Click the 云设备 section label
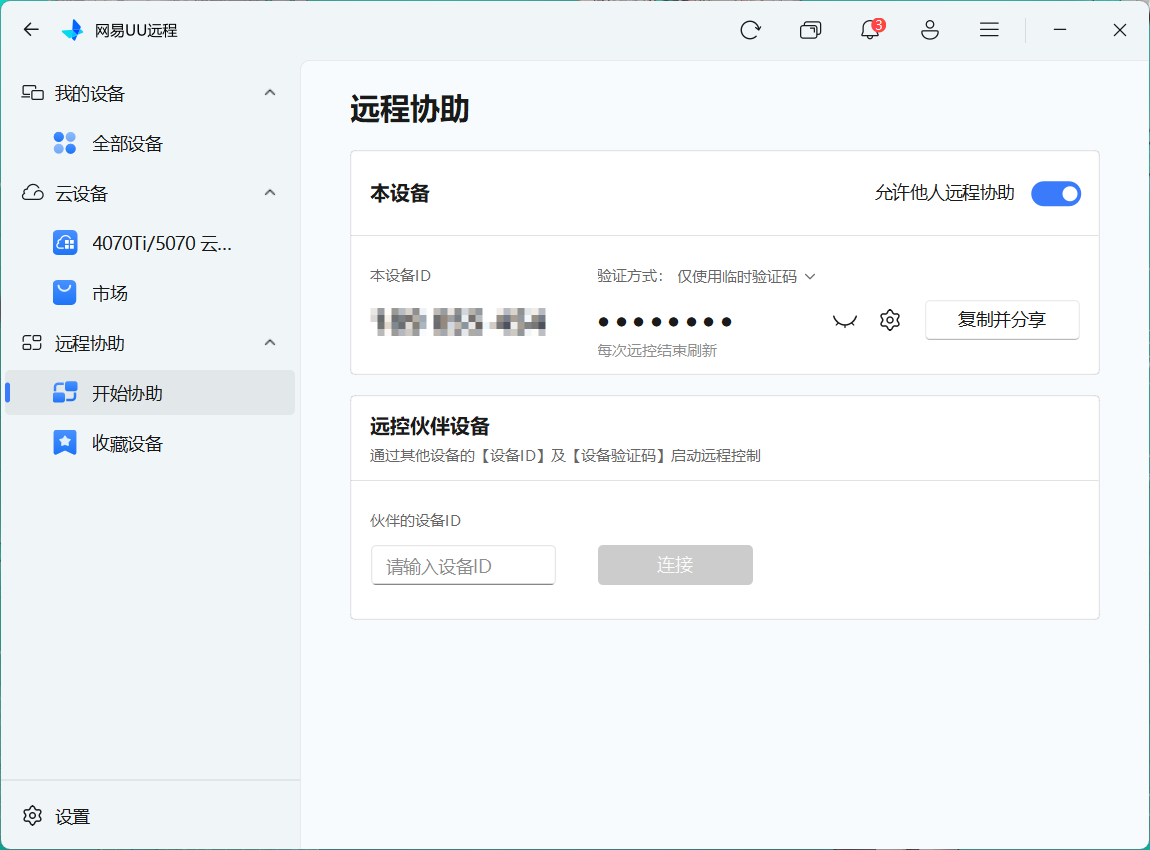 81,194
